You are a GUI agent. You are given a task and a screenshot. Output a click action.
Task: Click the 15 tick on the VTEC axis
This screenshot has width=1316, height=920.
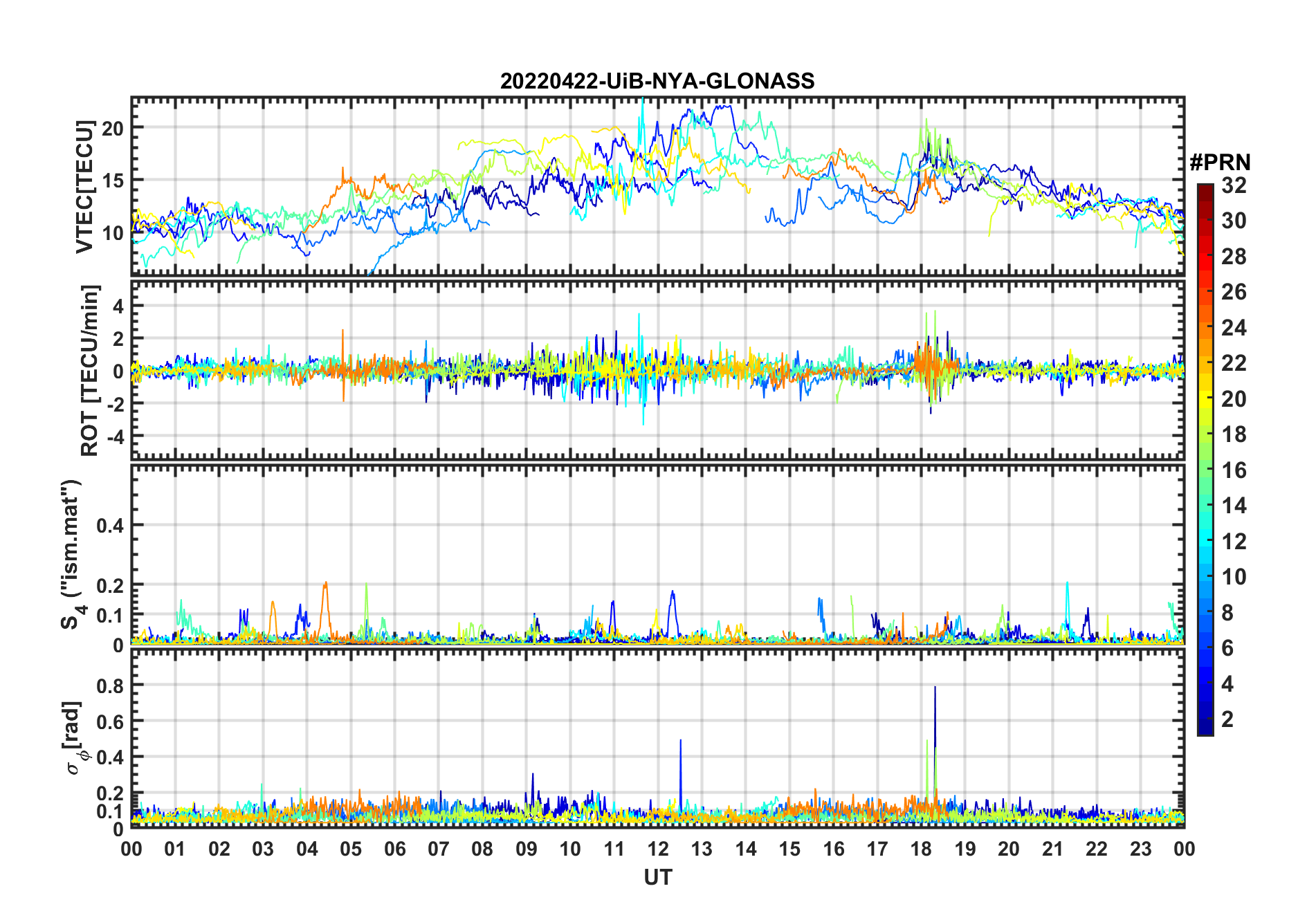point(113,181)
